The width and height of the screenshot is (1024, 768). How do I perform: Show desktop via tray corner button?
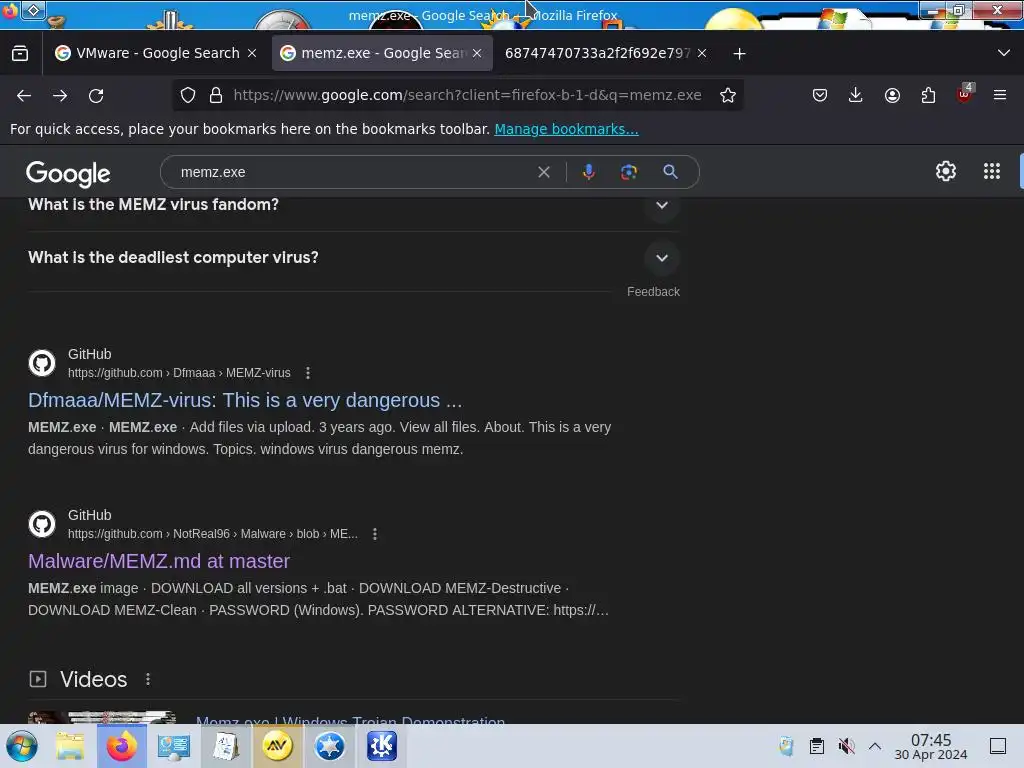pos(998,746)
